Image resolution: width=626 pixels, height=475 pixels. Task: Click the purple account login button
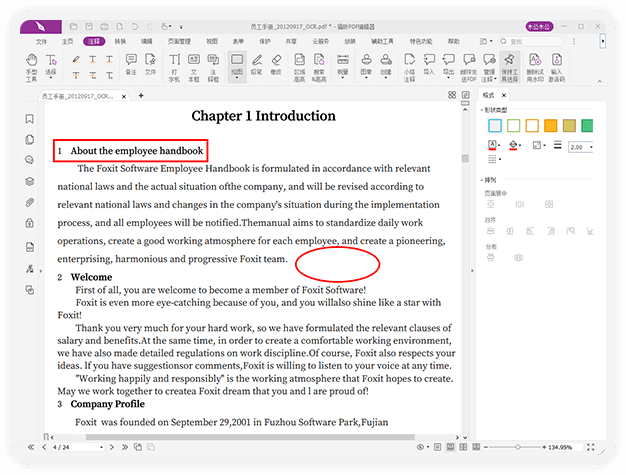[539, 27]
